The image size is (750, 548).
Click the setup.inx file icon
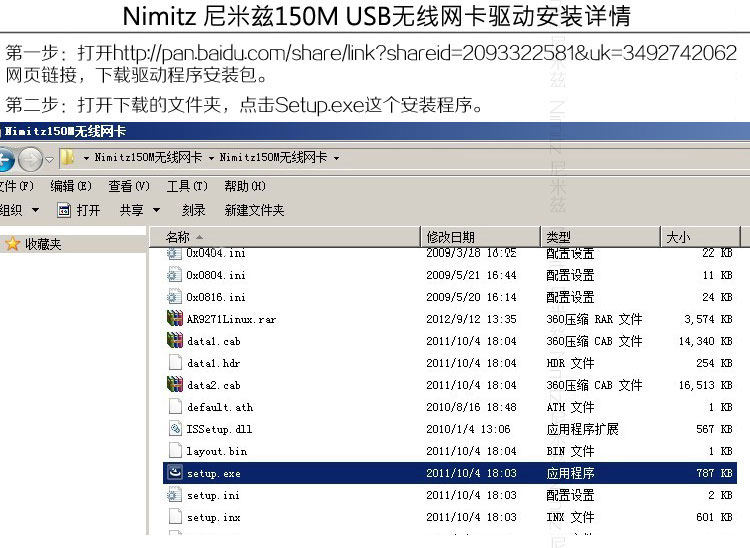(175, 517)
